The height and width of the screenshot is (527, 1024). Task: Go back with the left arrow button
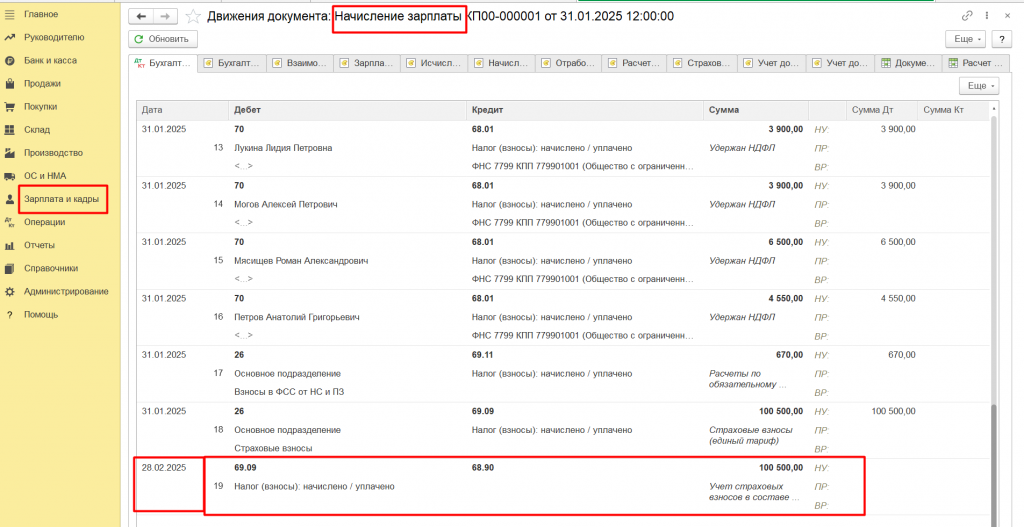141,16
